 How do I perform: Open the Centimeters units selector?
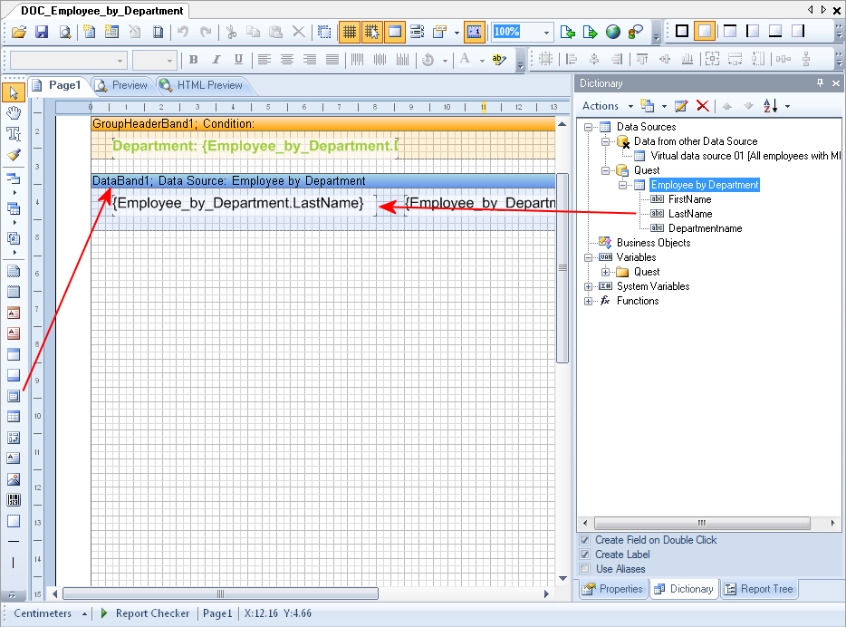[x=50, y=614]
